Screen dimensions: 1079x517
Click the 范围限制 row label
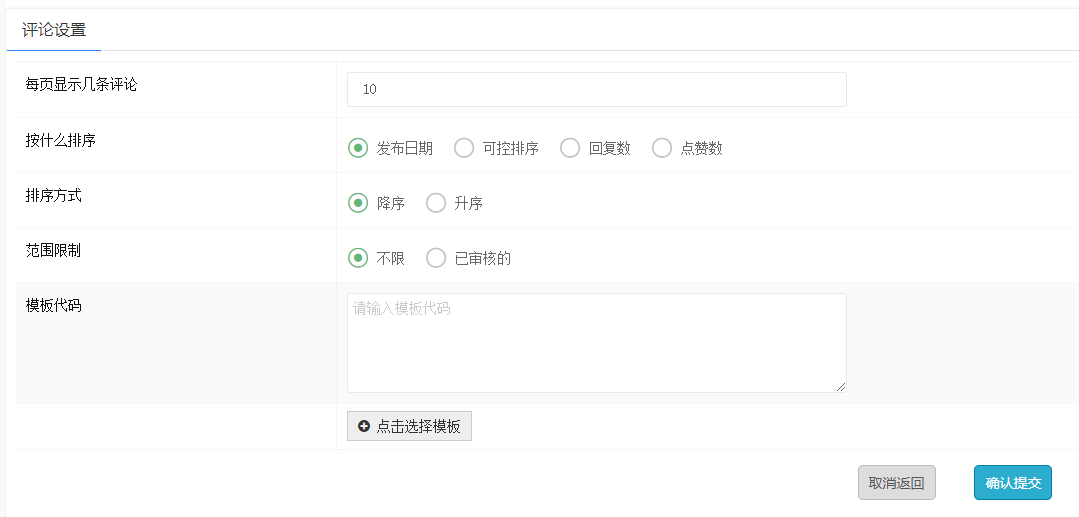[x=53, y=250]
